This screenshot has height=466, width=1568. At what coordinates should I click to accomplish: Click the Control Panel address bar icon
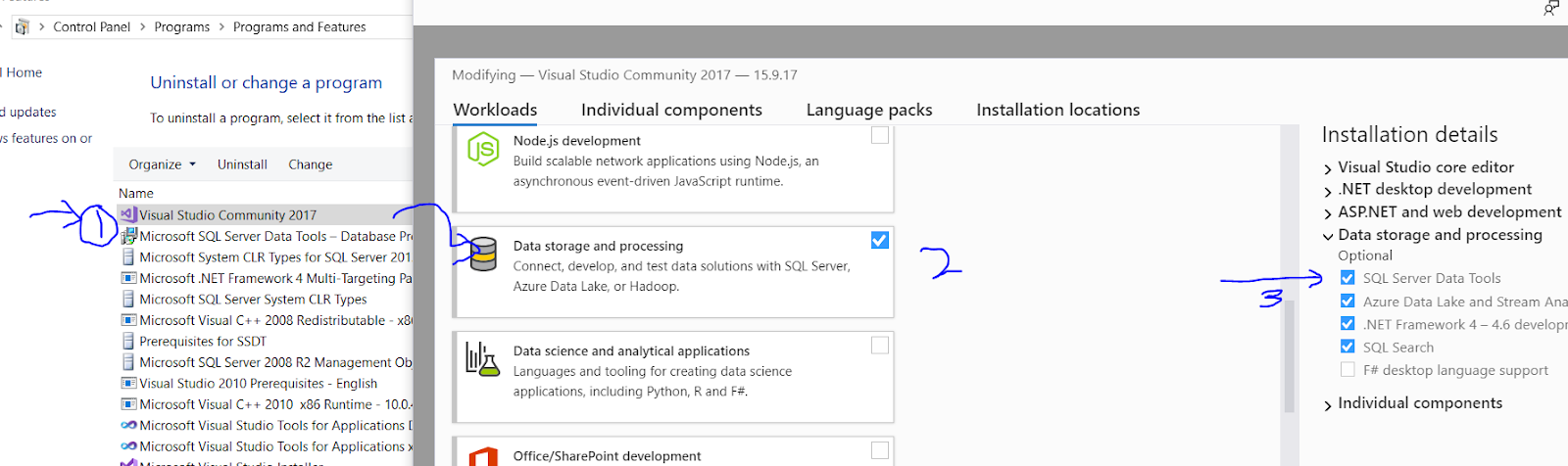pyautogui.click(x=22, y=27)
